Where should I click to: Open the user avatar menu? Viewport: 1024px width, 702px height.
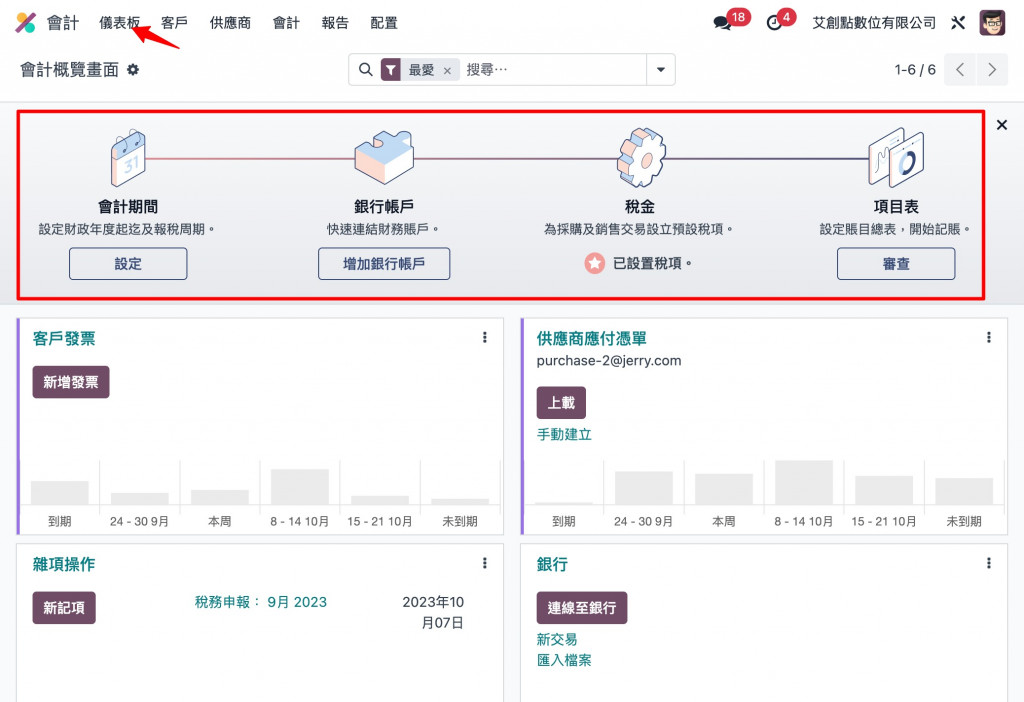pyautogui.click(x=992, y=23)
